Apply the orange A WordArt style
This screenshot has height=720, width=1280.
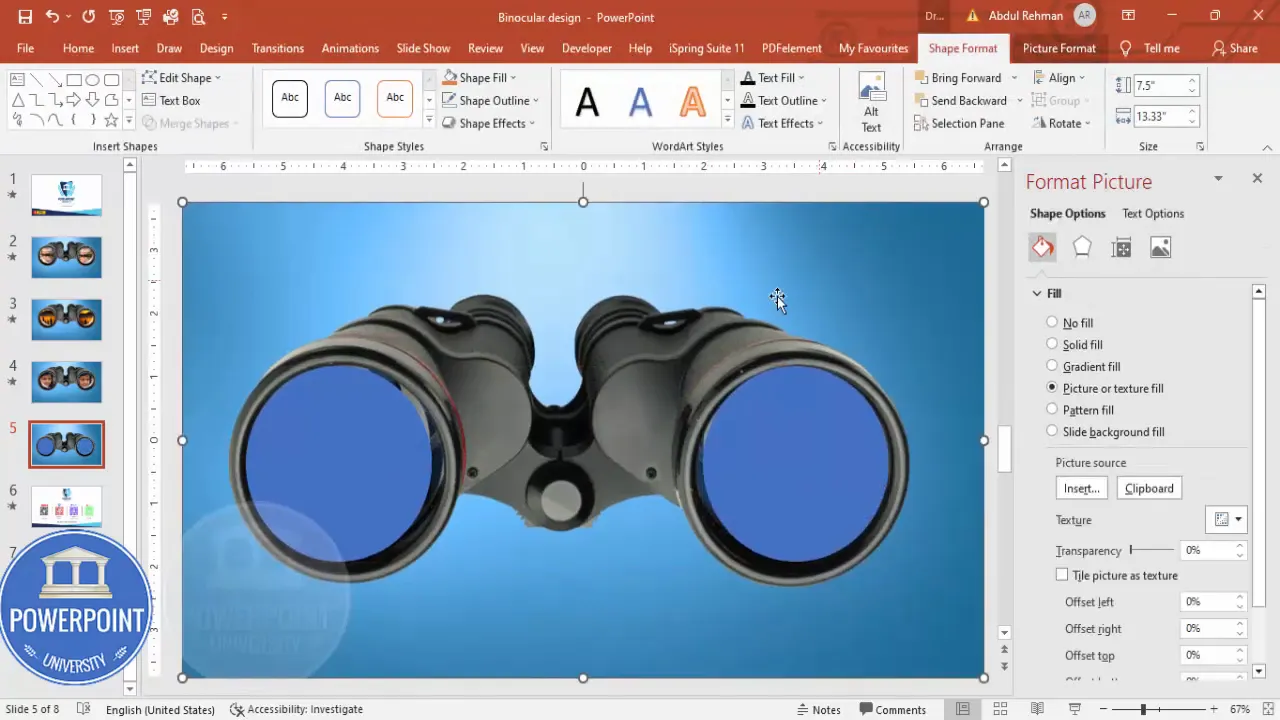pos(692,101)
